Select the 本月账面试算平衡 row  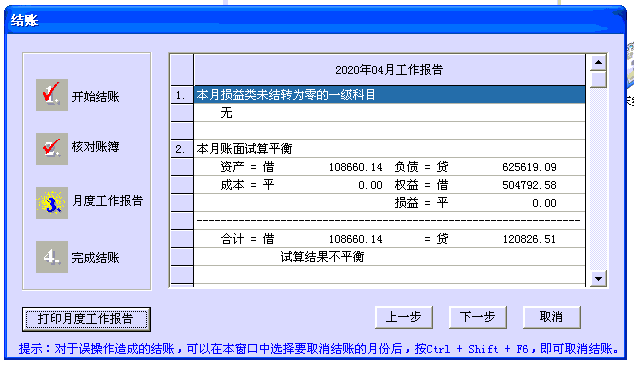pos(389,149)
